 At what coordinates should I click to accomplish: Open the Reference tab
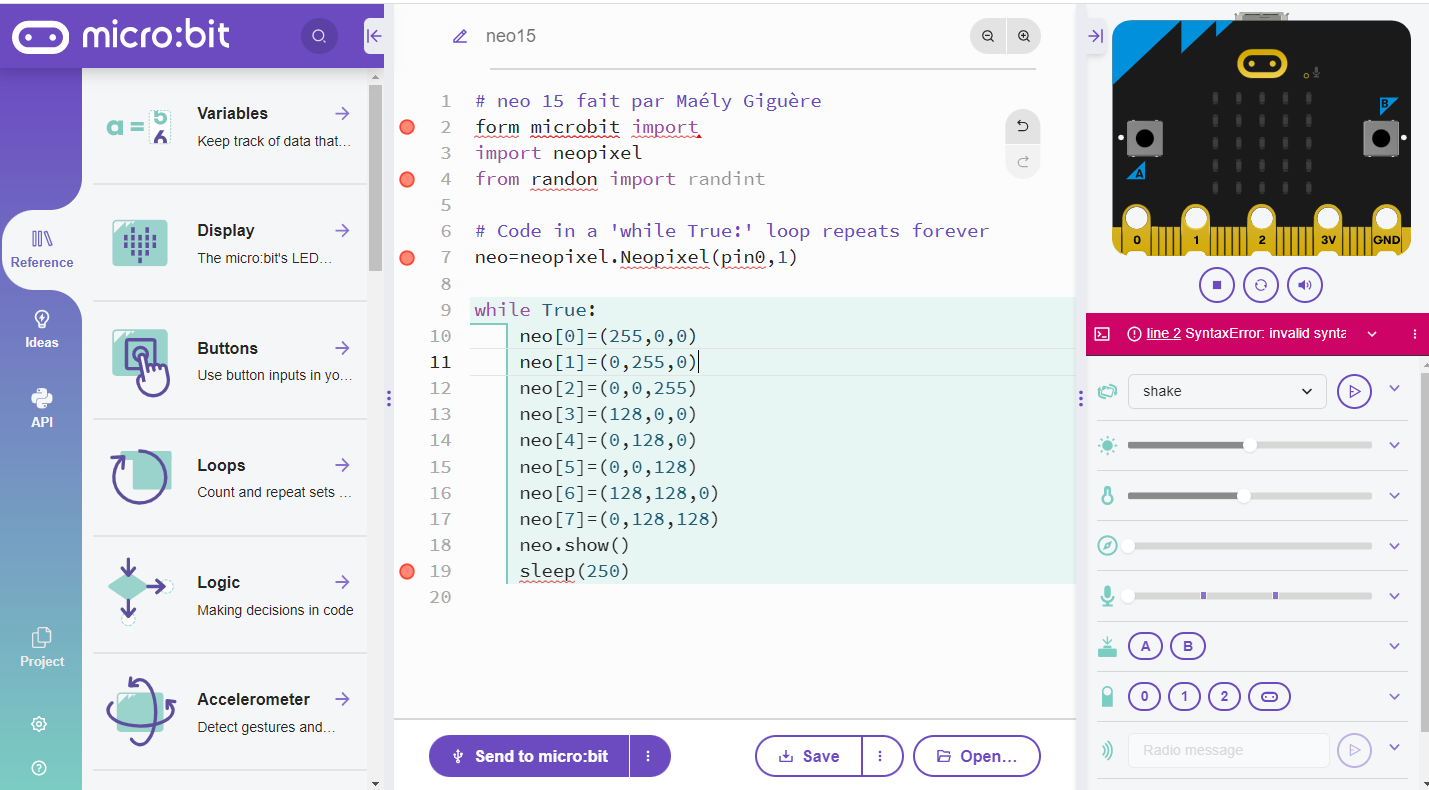point(42,249)
